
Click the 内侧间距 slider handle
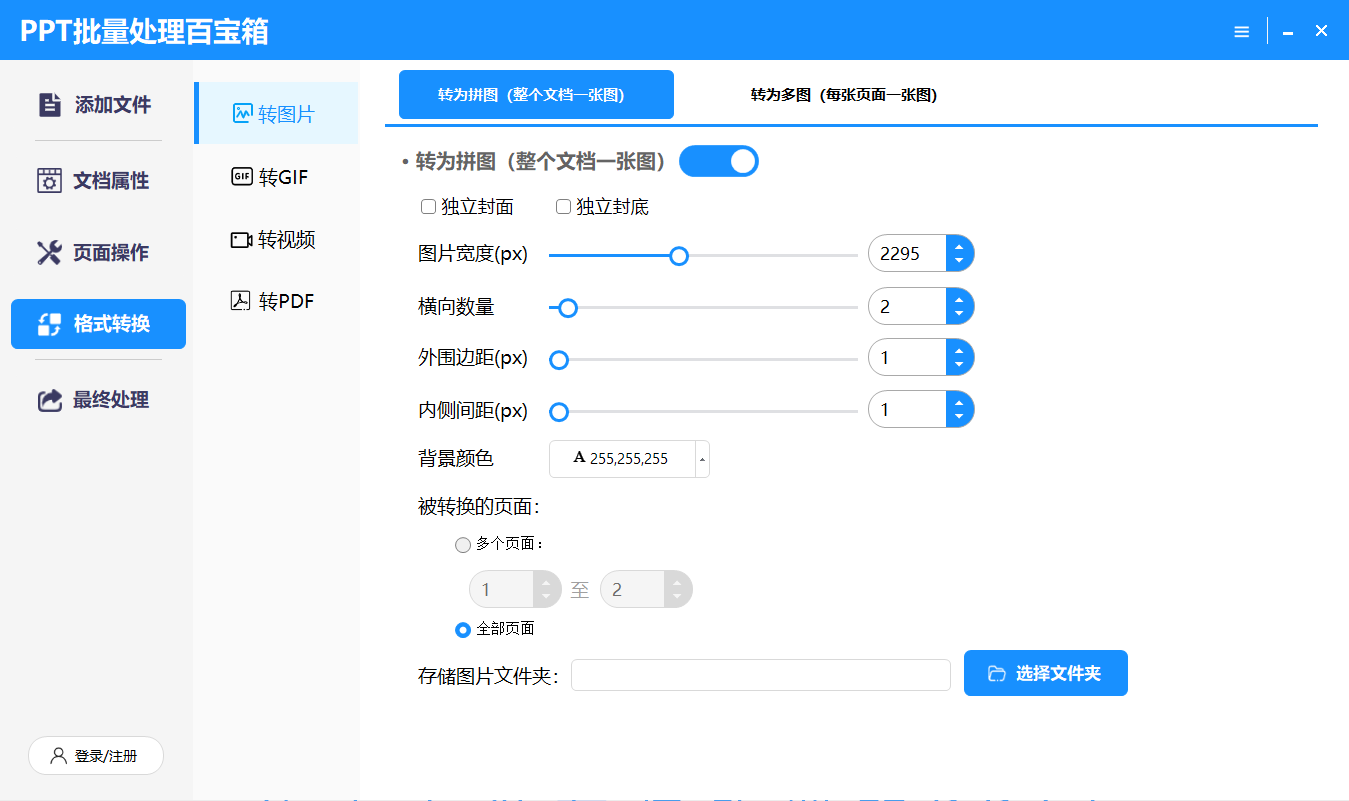(560, 412)
